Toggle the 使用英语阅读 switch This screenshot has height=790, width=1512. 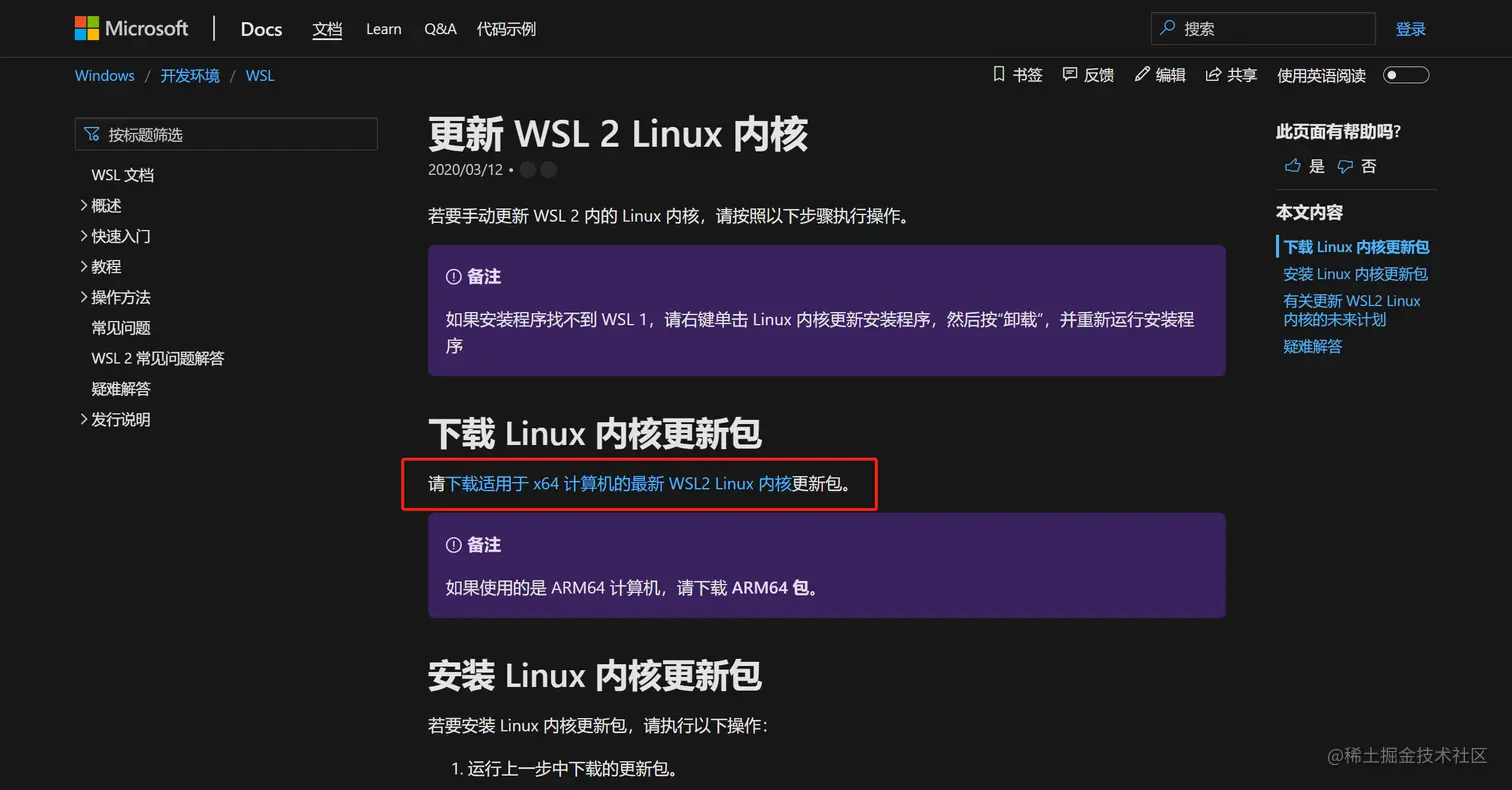click(x=1406, y=75)
